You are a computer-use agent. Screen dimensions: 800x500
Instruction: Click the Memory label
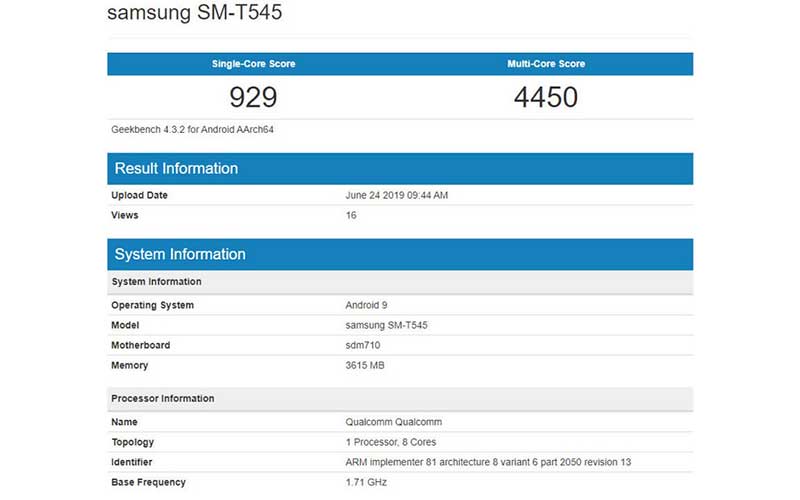[x=130, y=365]
